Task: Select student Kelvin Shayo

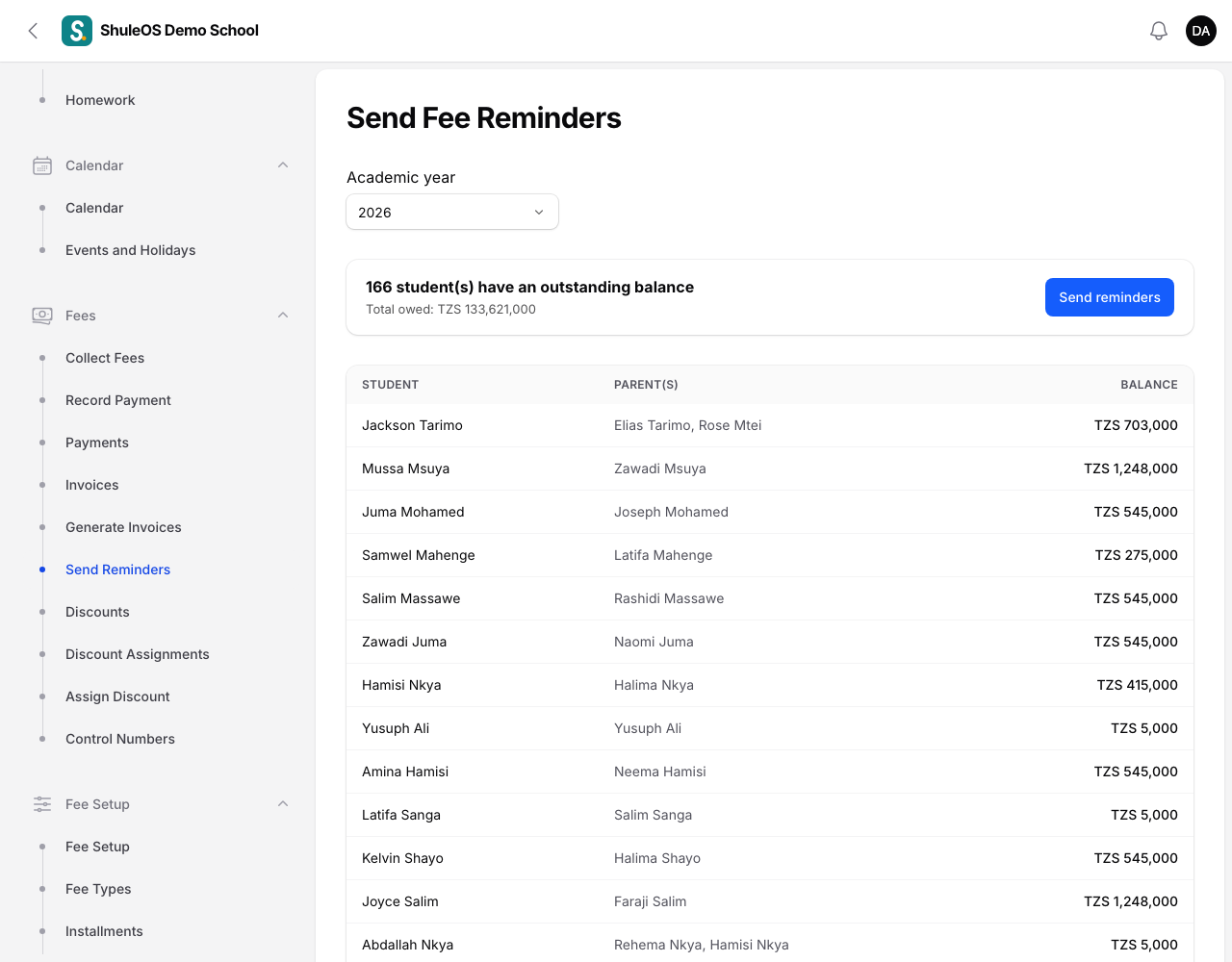Action: [x=402, y=858]
